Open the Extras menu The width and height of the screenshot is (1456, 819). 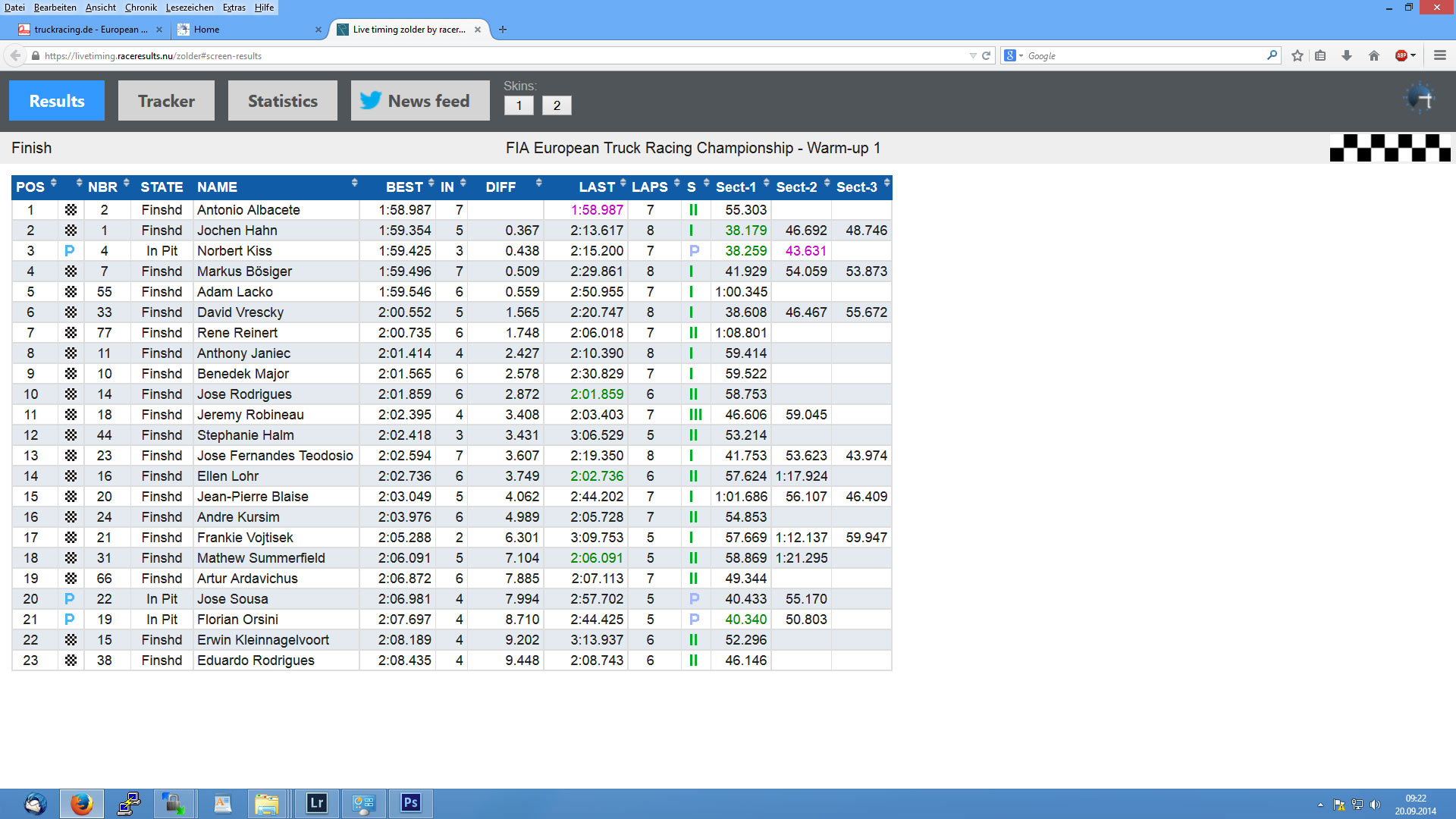(x=234, y=8)
